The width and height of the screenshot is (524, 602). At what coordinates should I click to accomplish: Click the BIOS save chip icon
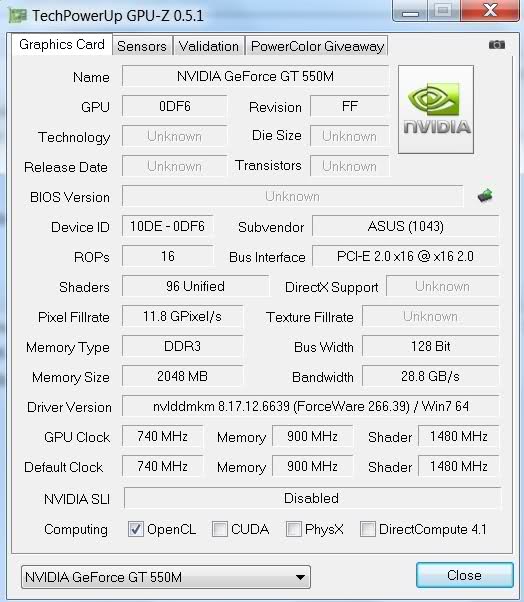[x=485, y=196]
